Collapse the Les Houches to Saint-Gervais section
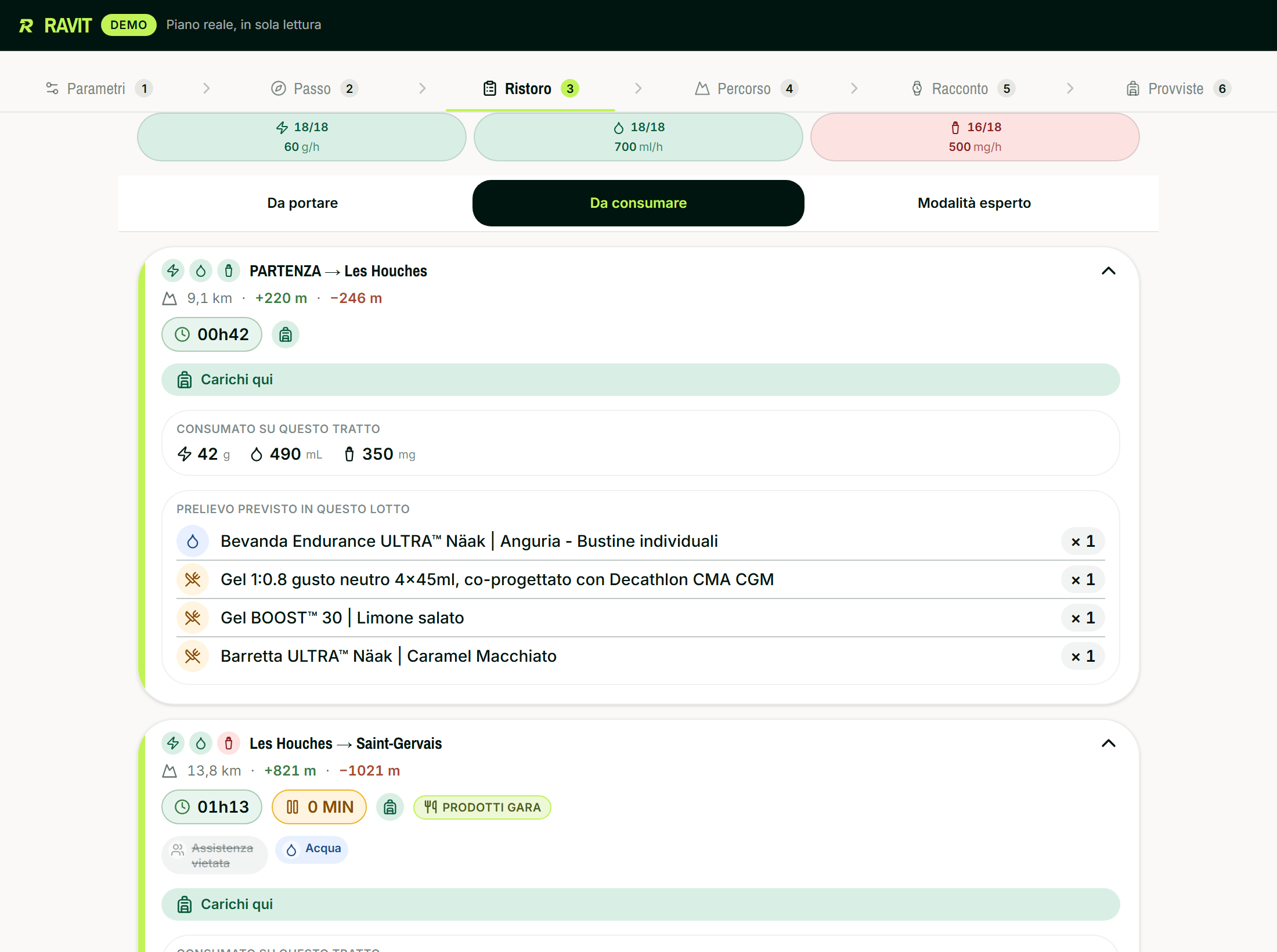Image resolution: width=1277 pixels, height=952 pixels. [x=1109, y=744]
